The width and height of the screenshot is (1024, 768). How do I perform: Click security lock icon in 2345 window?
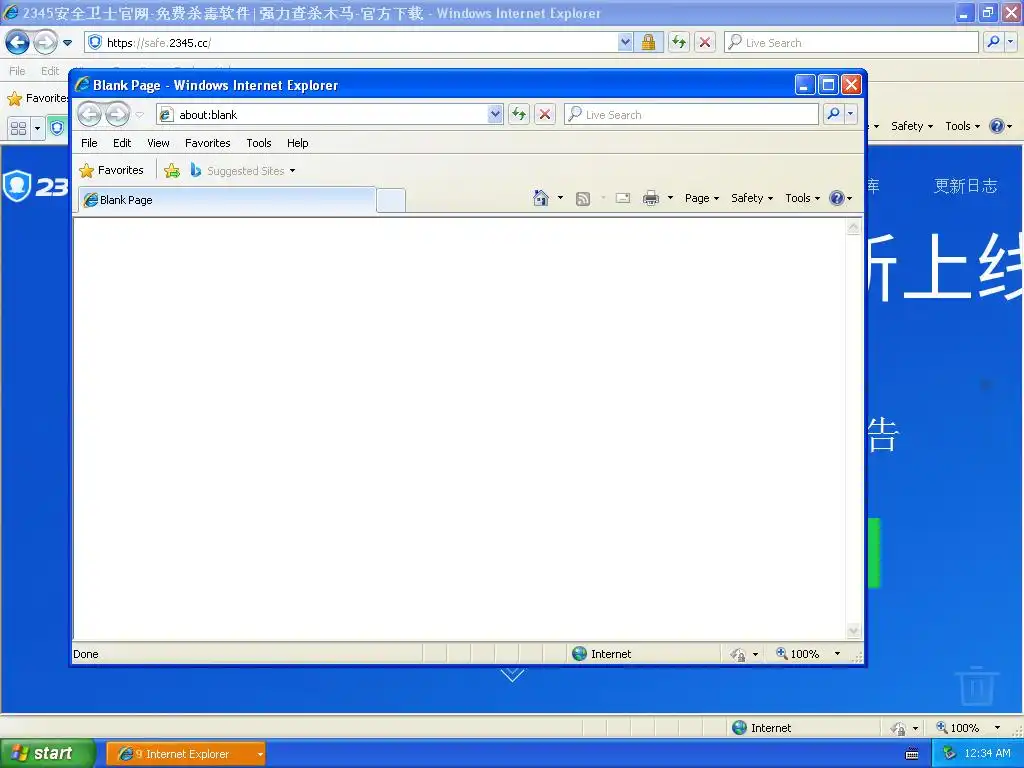(x=648, y=43)
